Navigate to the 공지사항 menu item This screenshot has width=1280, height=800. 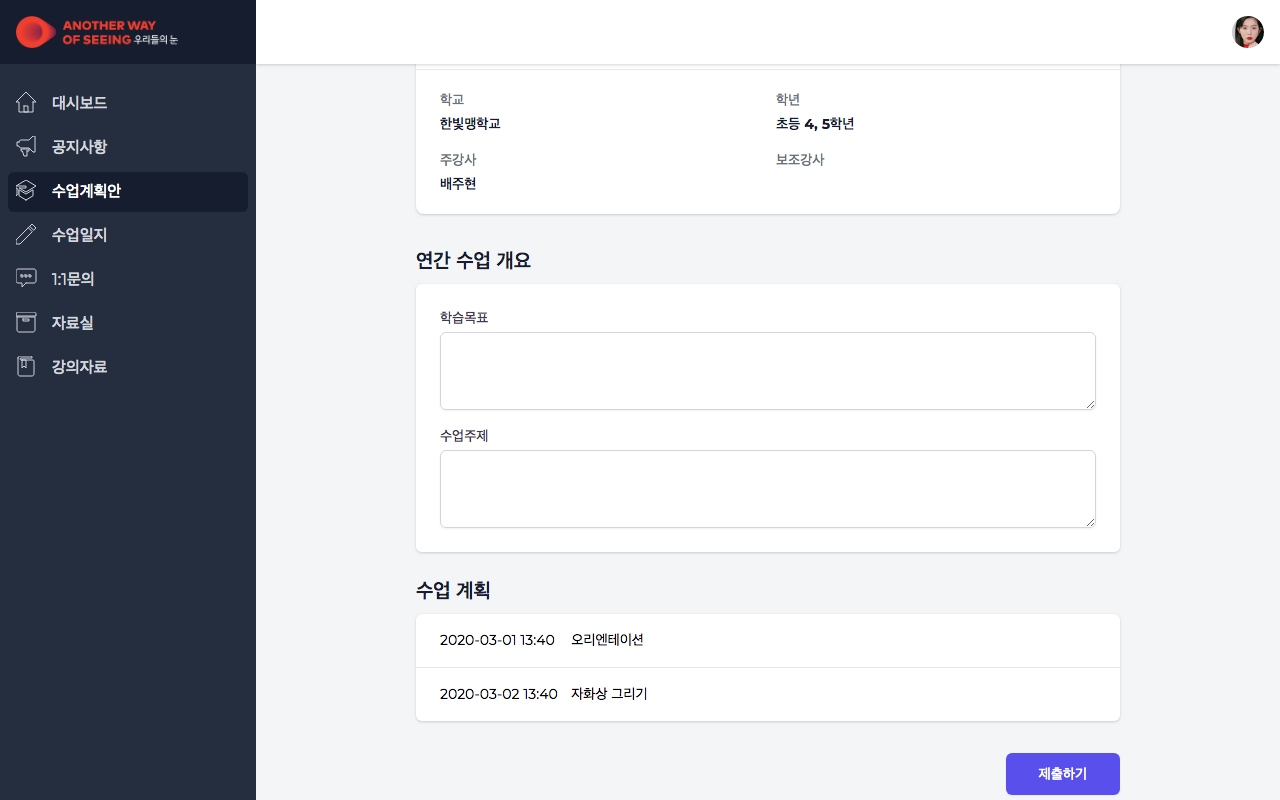pos(79,146)
